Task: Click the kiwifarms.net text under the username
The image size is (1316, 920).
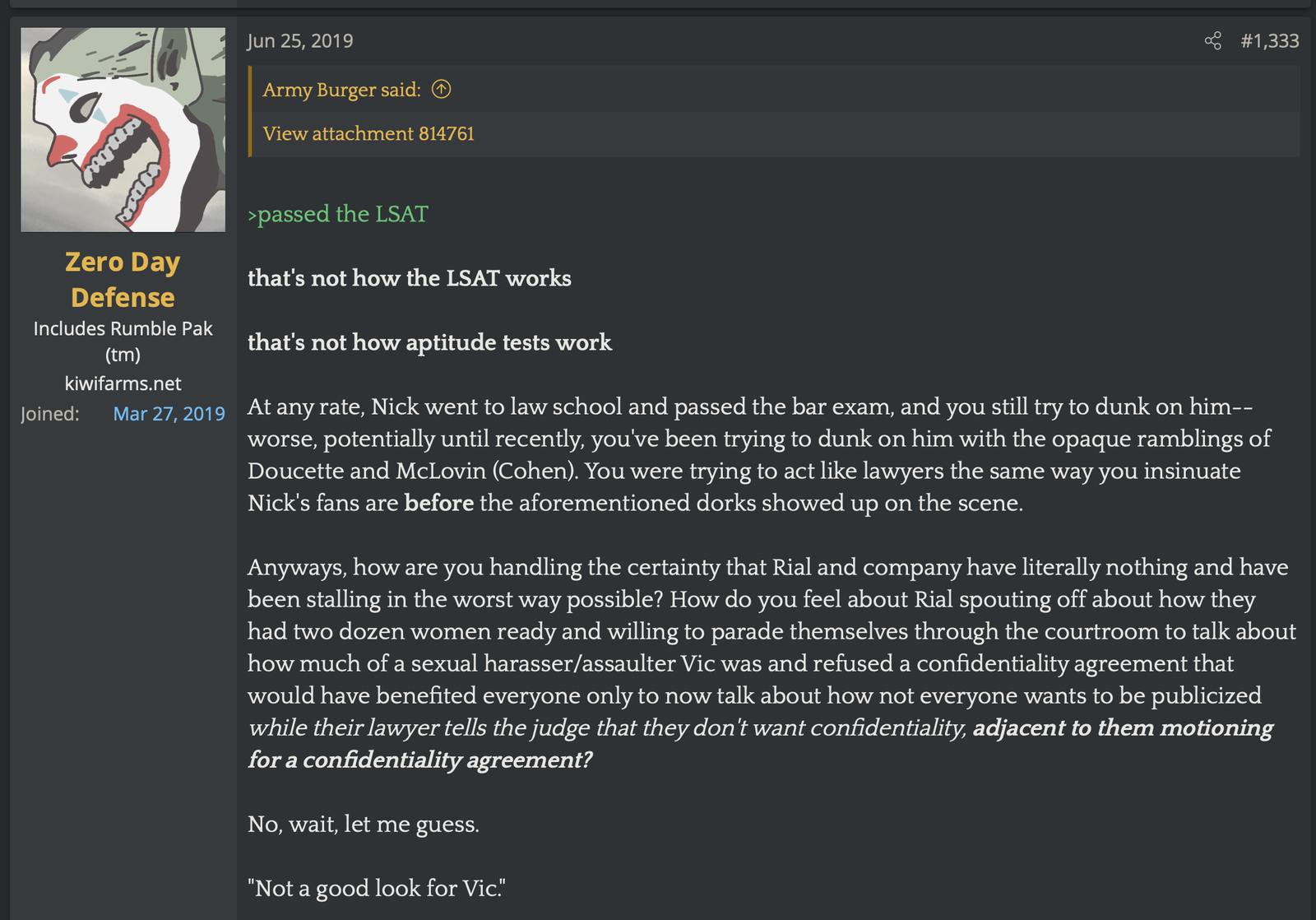Action: click(x=123, y=383)
